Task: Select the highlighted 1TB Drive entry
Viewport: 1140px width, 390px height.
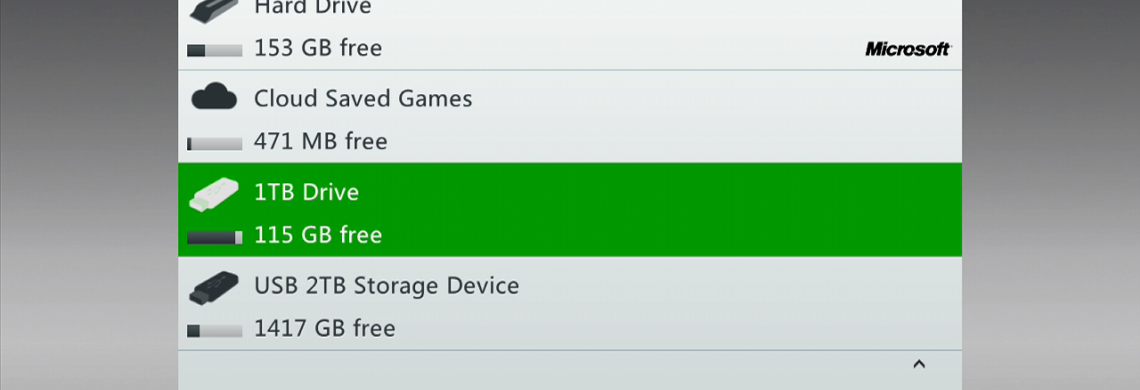Action: pos(570,210)
